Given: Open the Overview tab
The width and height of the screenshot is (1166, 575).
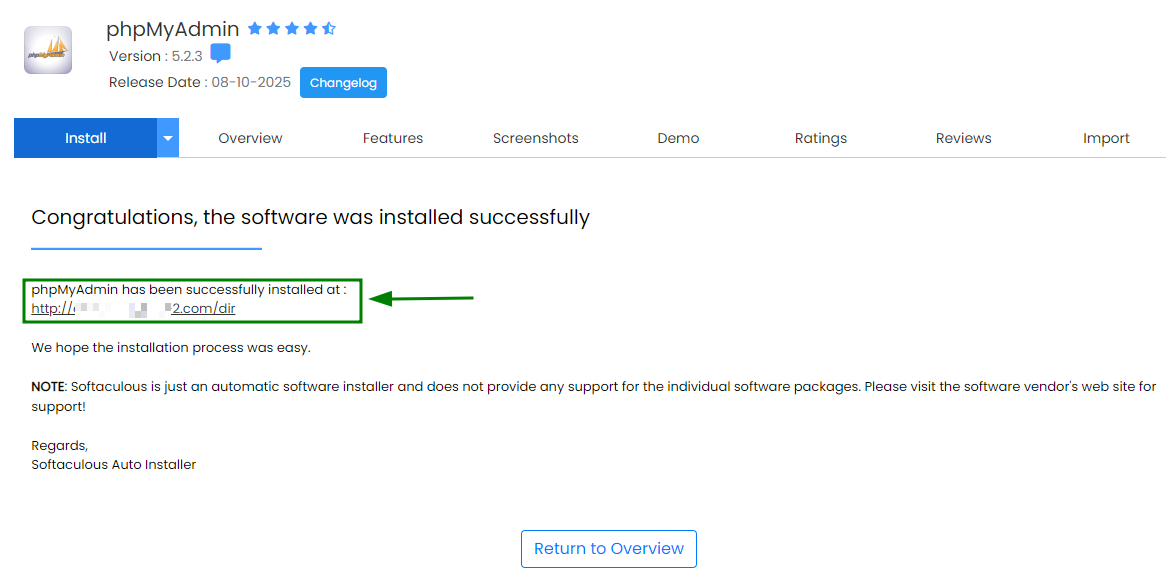Looking at the screenshot, I should 250,138.
